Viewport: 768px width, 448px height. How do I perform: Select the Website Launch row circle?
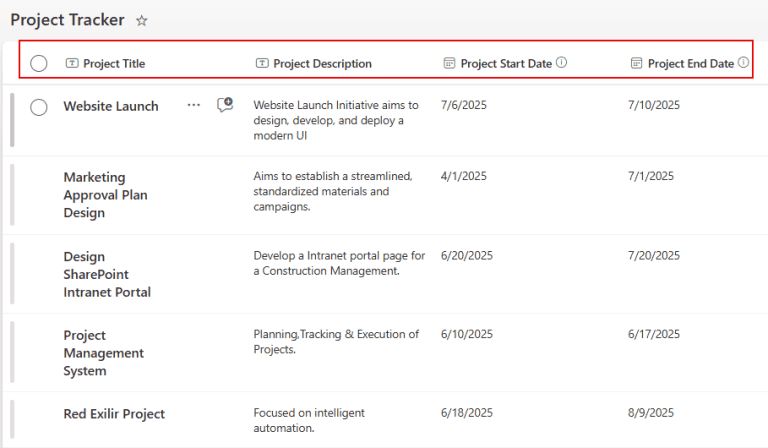click(x=39, y=107)
